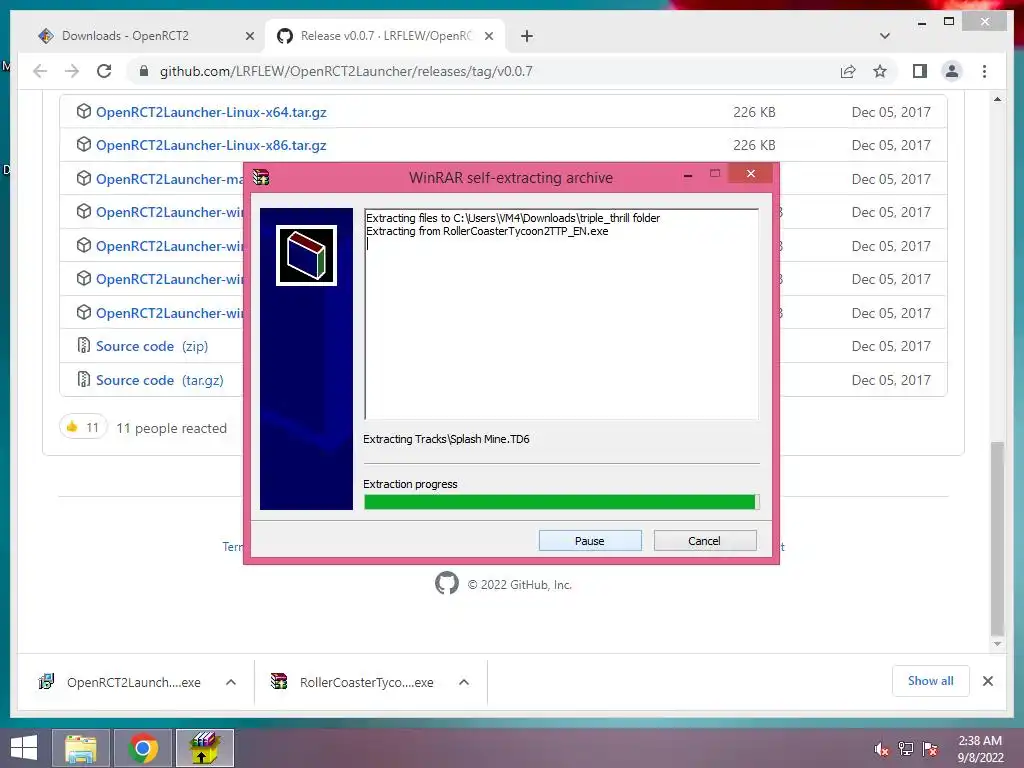The height and width of the screenshot is (768, 1024).
Task: Click WinRAR extraction icon in taskbar
Action: click(x=205, y=748)
